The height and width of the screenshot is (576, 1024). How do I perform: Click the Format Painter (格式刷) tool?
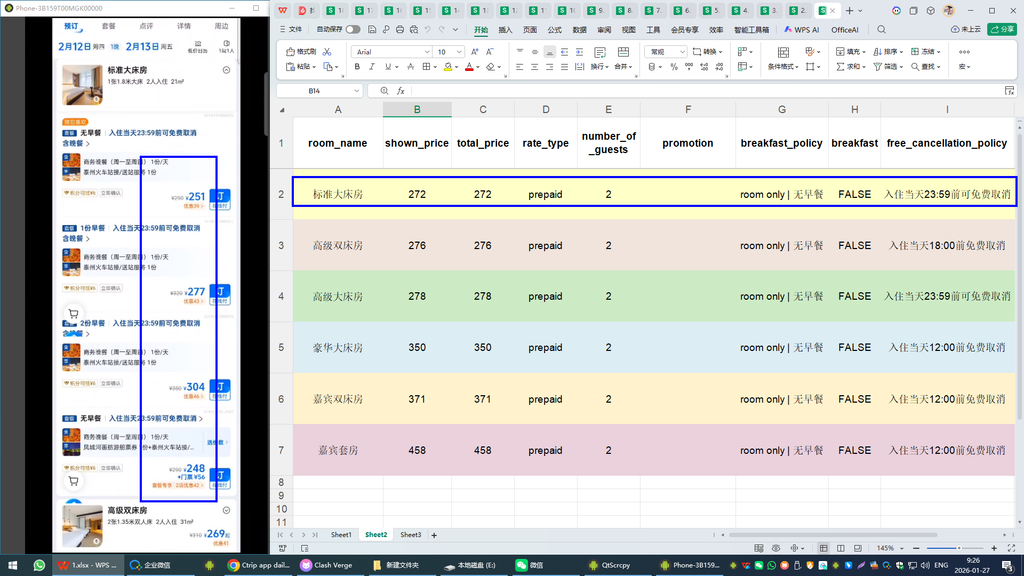pyautogui.click(x=301, y=52)
